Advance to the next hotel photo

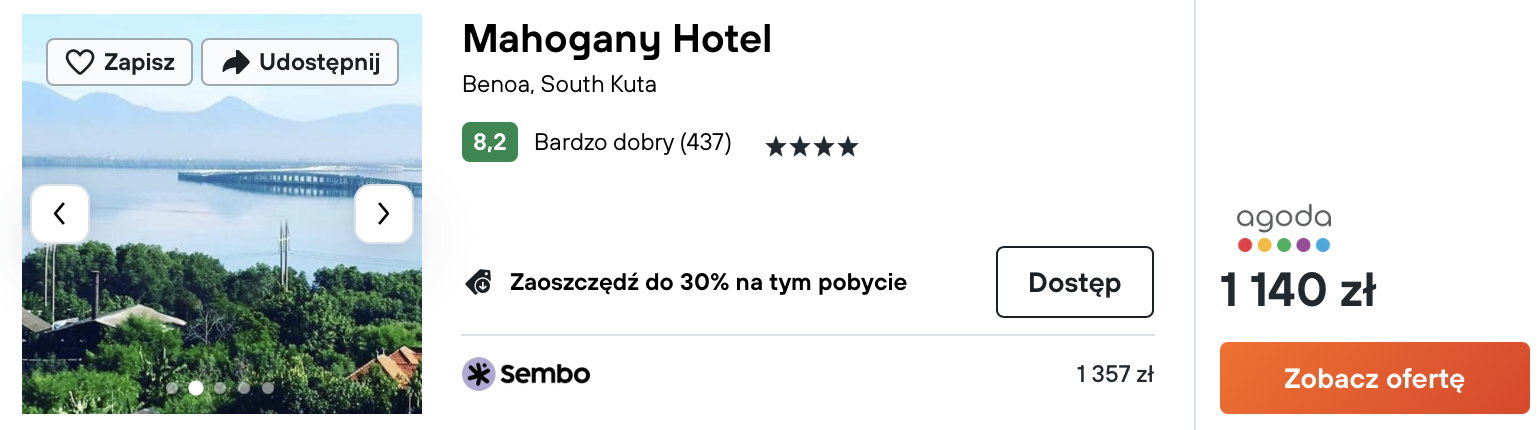pyautogui.click(x=384, y=213)
